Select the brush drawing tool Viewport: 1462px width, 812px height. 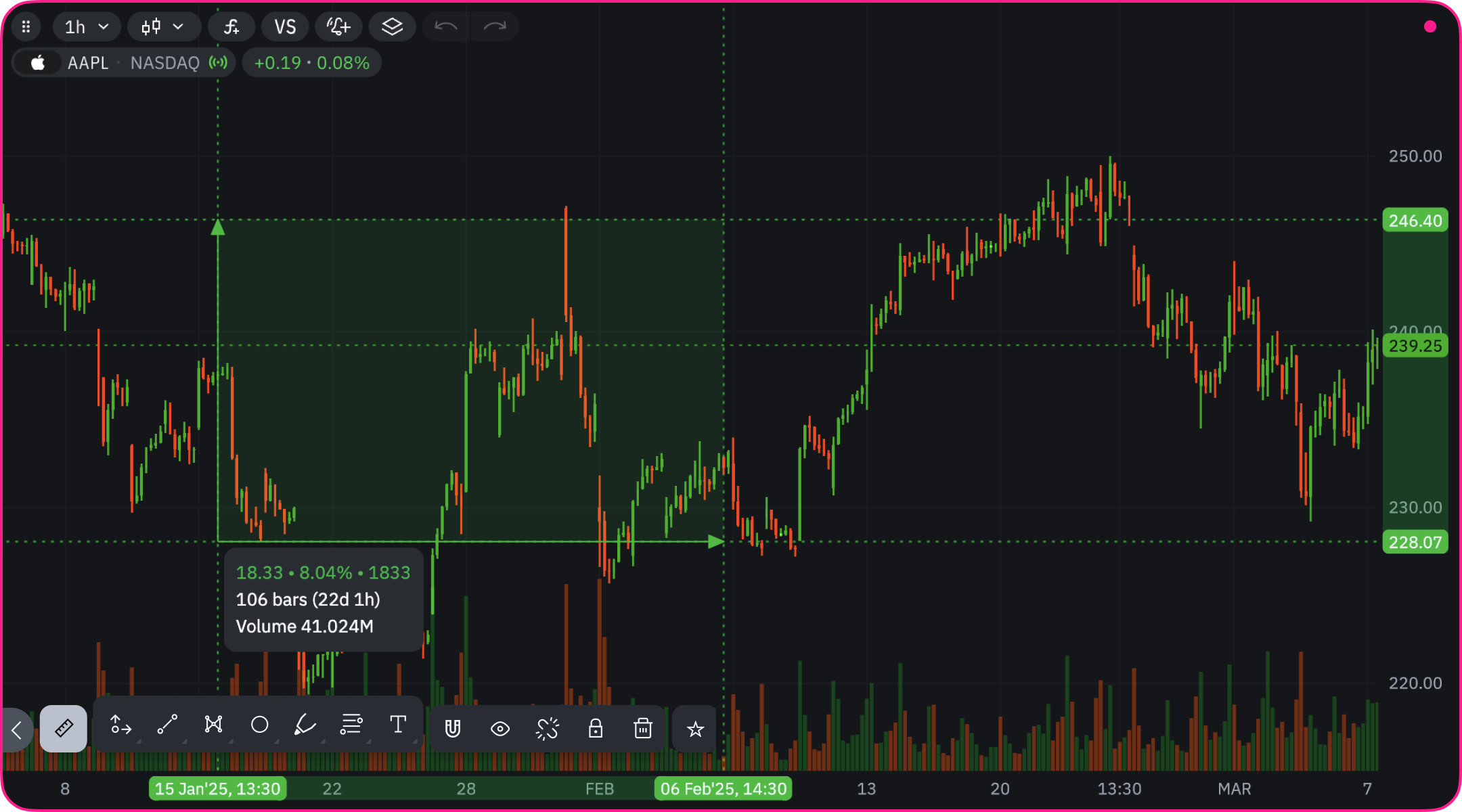305,725
